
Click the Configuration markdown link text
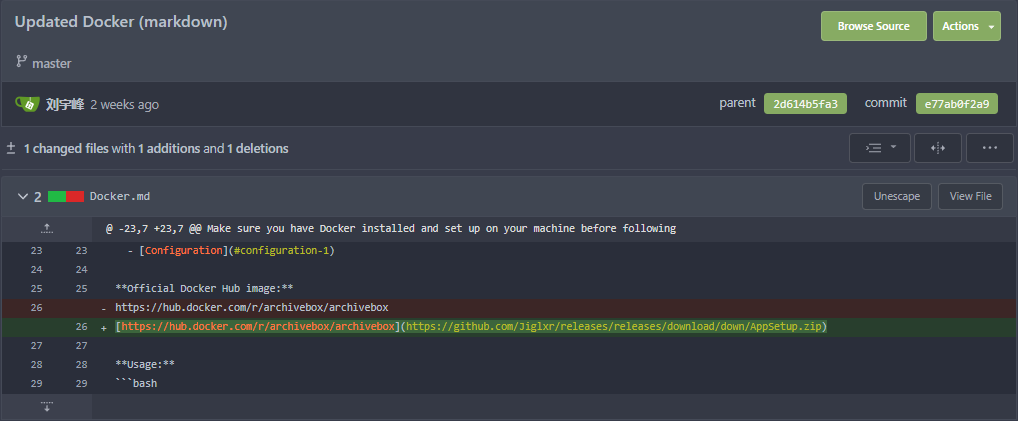pos(184,250)
